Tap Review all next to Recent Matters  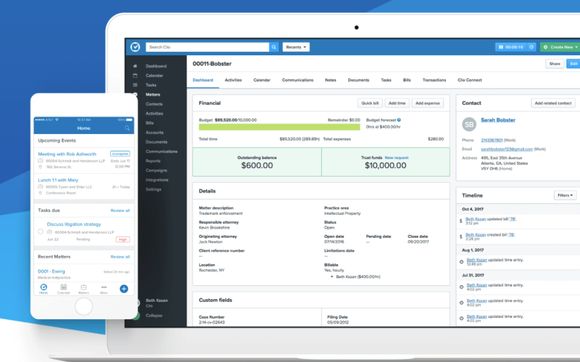pos(120,257)
